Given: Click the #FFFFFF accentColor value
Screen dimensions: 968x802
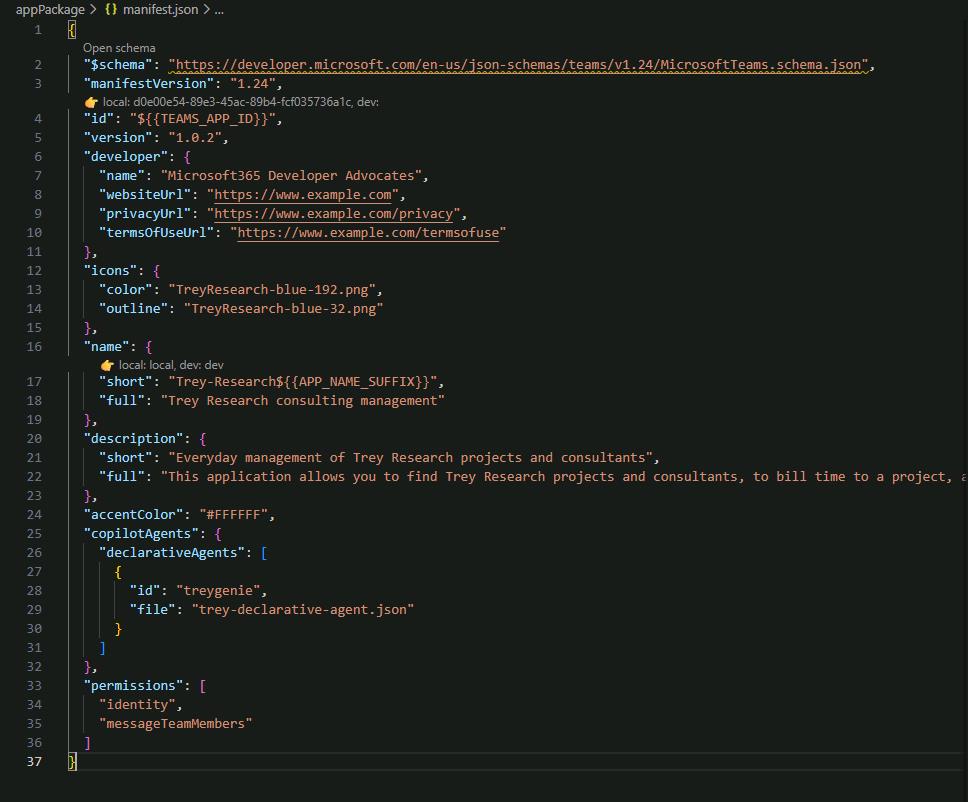Looking at the screenshot, I should pos(233,514).
